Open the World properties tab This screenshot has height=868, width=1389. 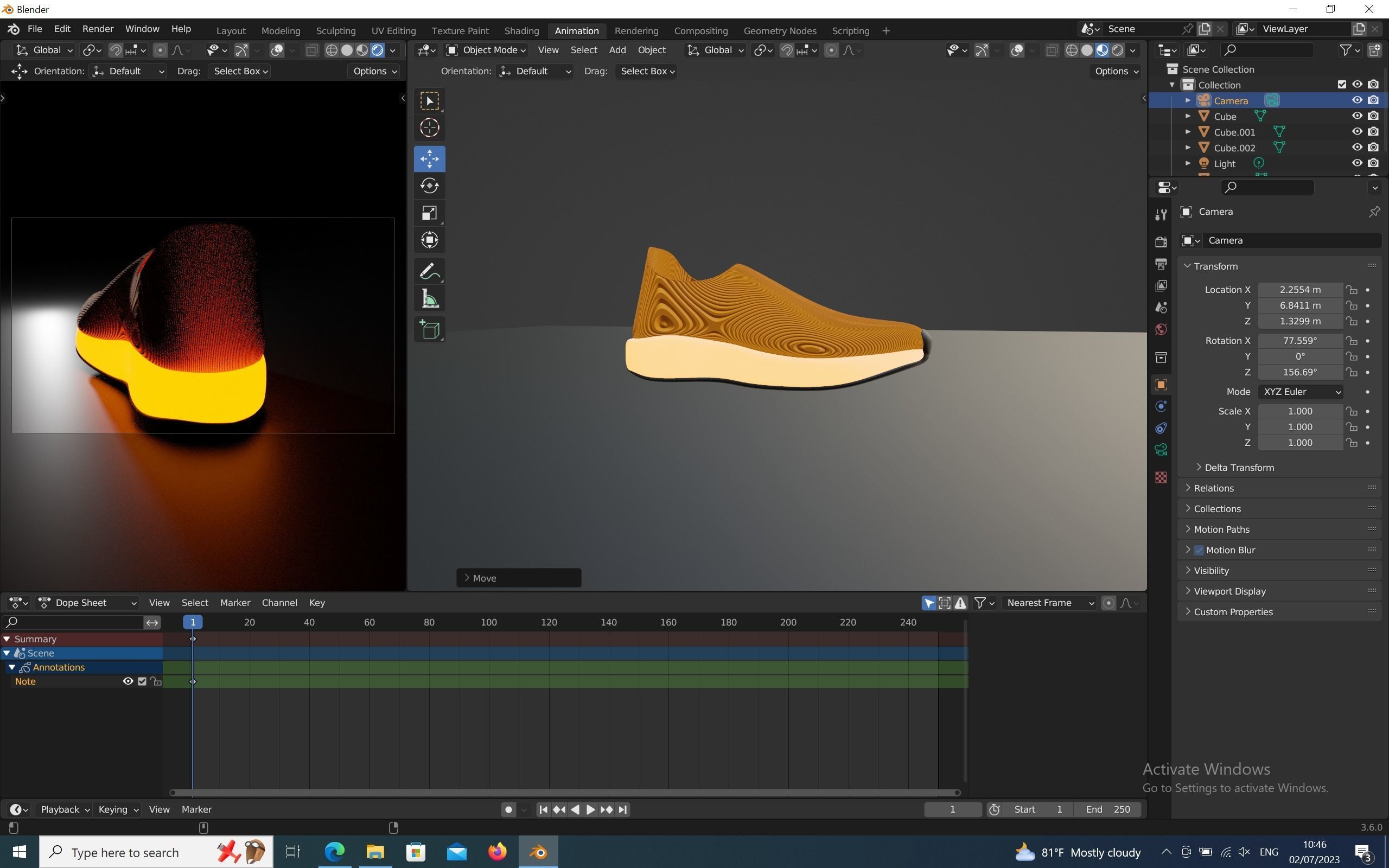pos(1161,329)
